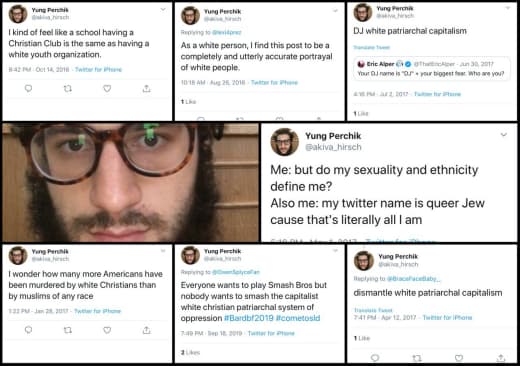Like the murdered by white Christians tweet

coord(107,330)
